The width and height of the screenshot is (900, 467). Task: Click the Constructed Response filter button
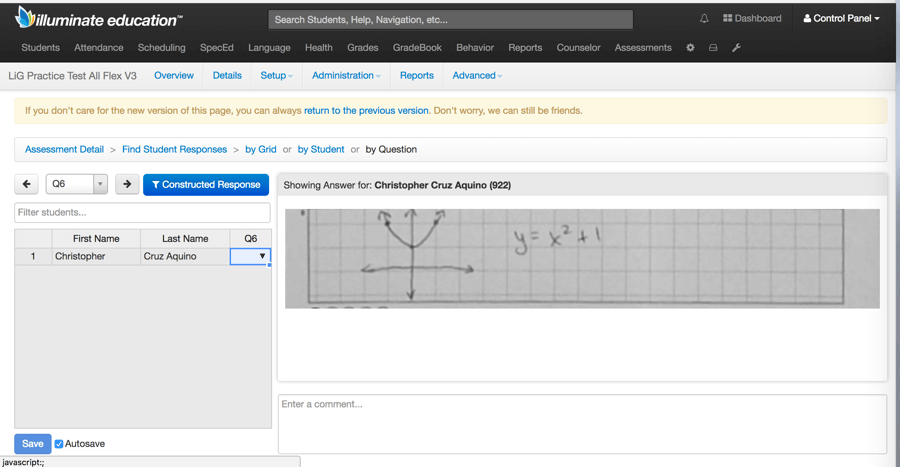tap(206, 184)
